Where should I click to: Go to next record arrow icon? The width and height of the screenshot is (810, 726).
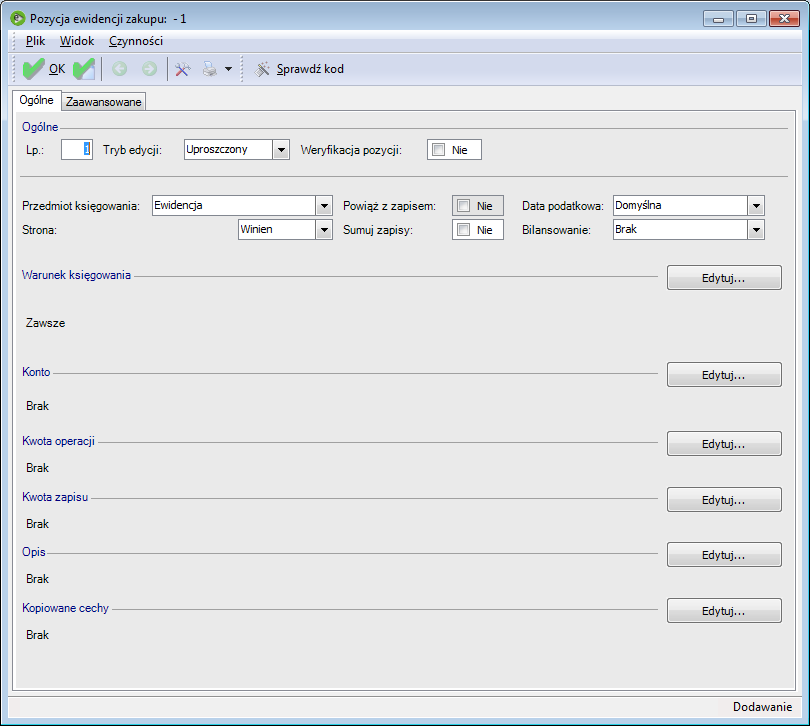(149, 69)
